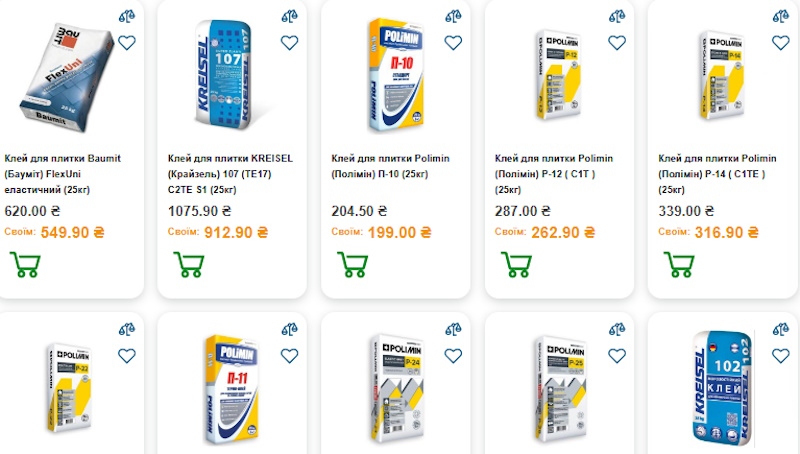This screenshot has height=454, width=800.
Task: Add Polimin П-10 to shopping cart
Action: (x=353, y=264)
